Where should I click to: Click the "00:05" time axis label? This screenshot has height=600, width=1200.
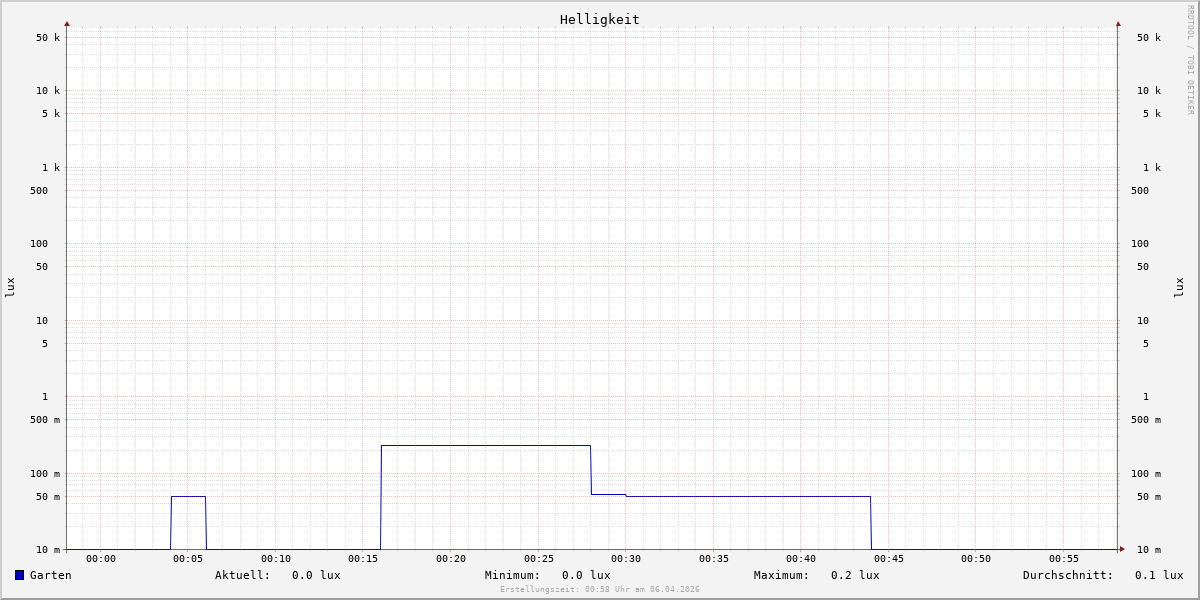188,559
